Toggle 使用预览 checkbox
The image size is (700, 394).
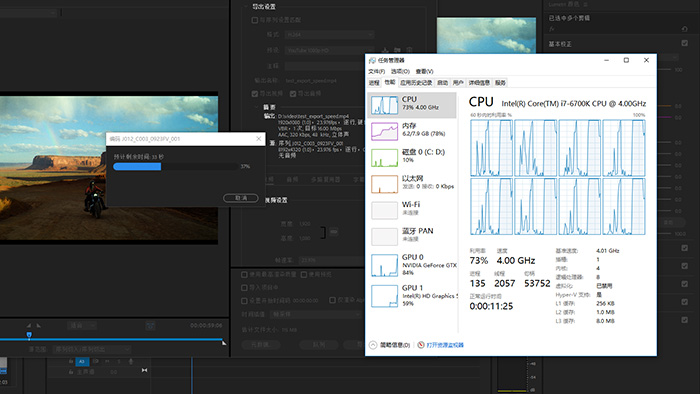(304, 274)
